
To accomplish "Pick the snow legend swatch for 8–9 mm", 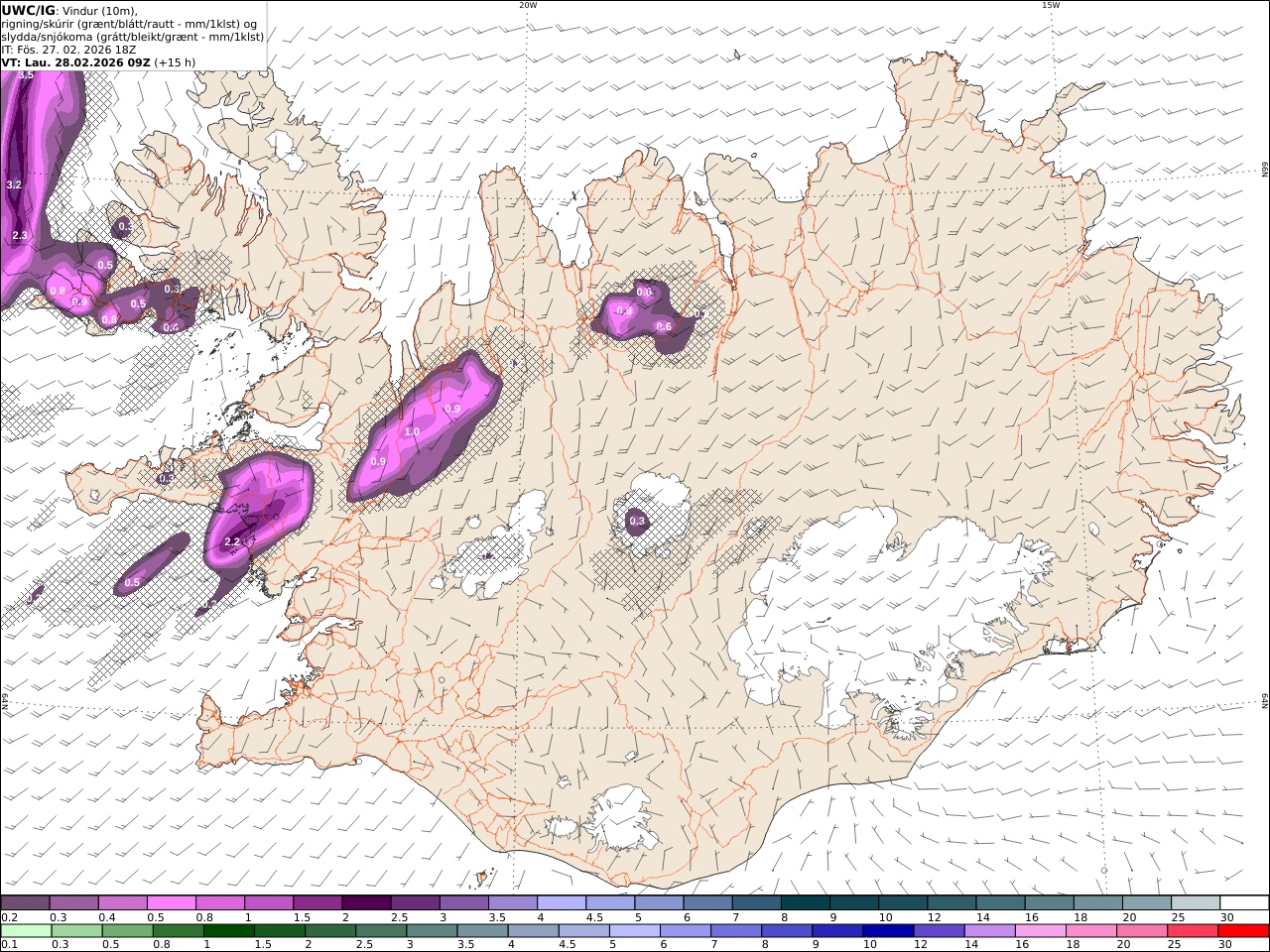I will (806, 902).
